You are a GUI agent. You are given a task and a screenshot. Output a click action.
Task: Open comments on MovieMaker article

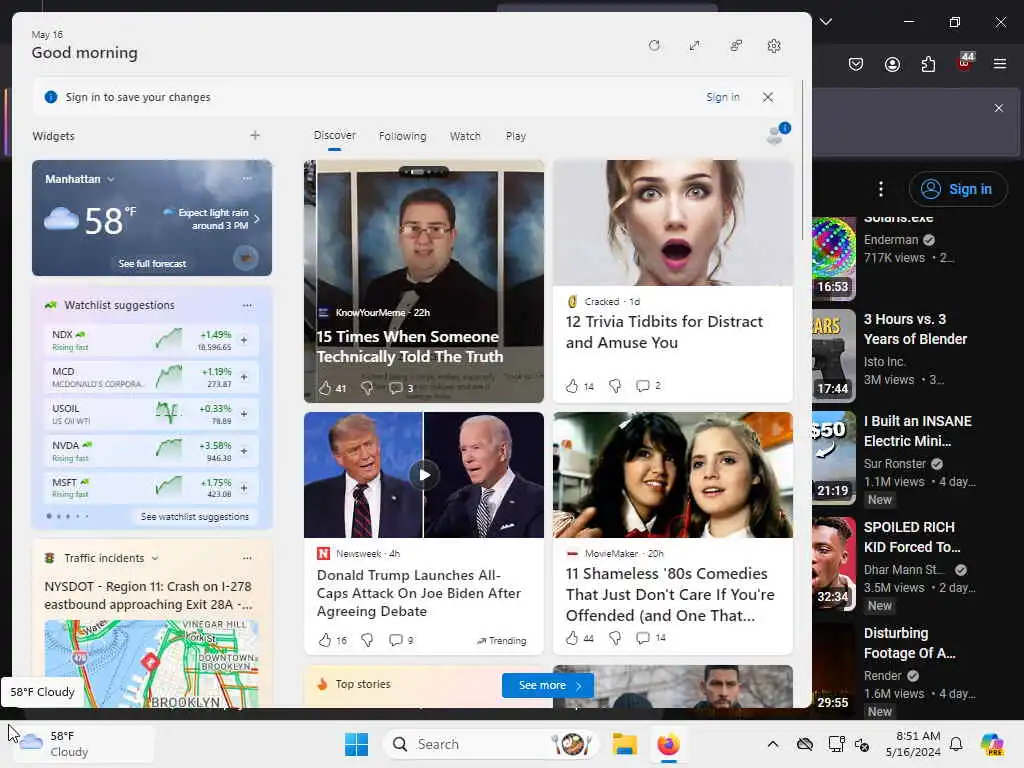click(x=643, y=637)
